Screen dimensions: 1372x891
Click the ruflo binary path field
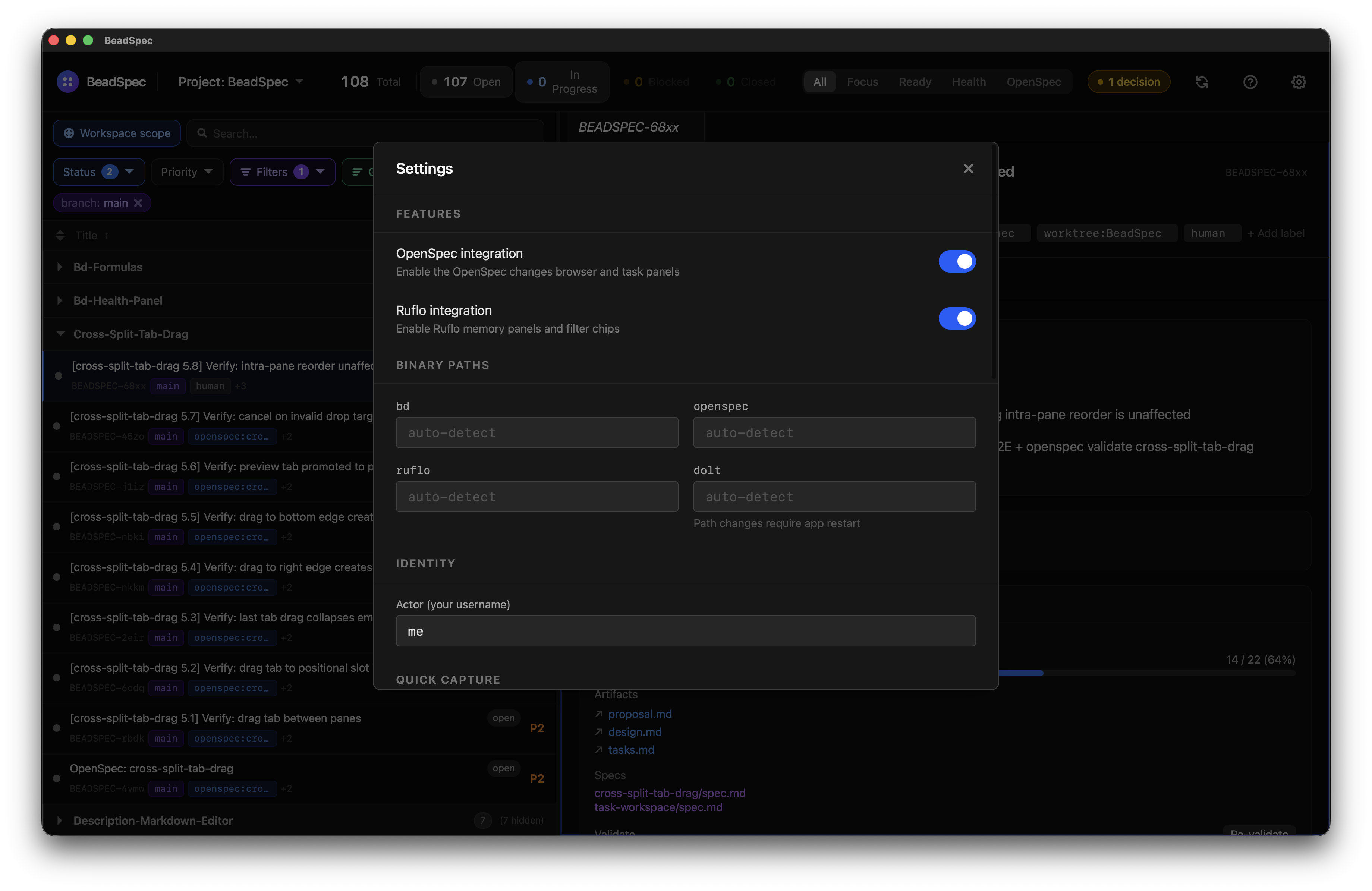click(537, 496)
